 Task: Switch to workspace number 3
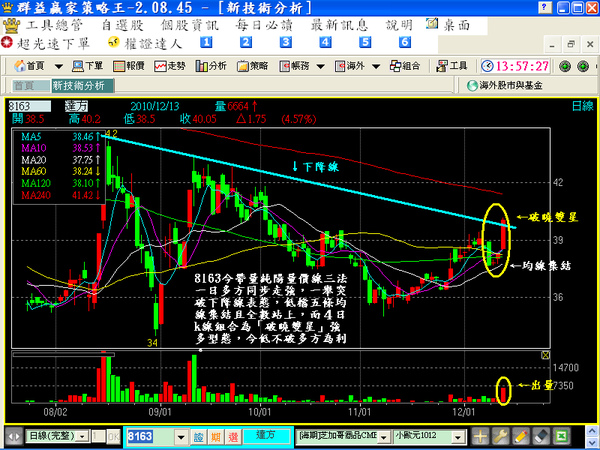(286, 42)
